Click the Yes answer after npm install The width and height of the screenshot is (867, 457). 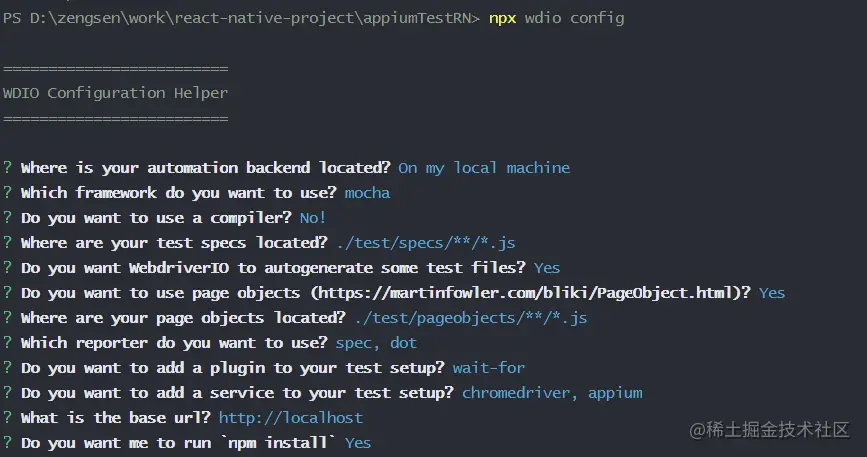(x=358, y=443)
